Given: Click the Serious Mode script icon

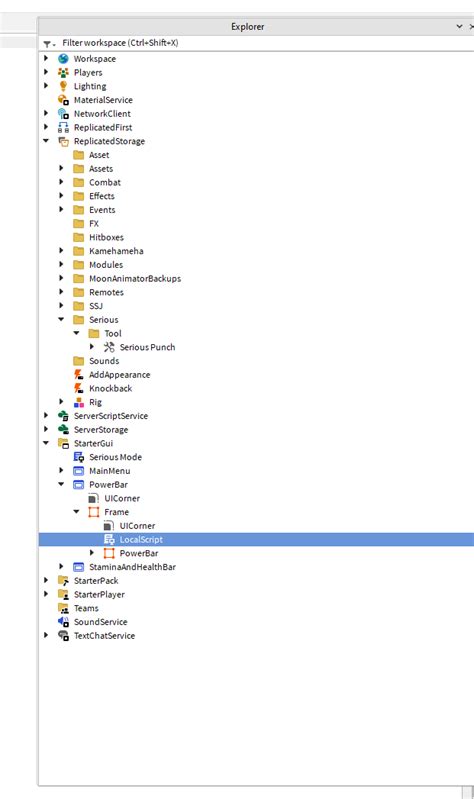Looking at the screenshot, I should tap(78, 457).
